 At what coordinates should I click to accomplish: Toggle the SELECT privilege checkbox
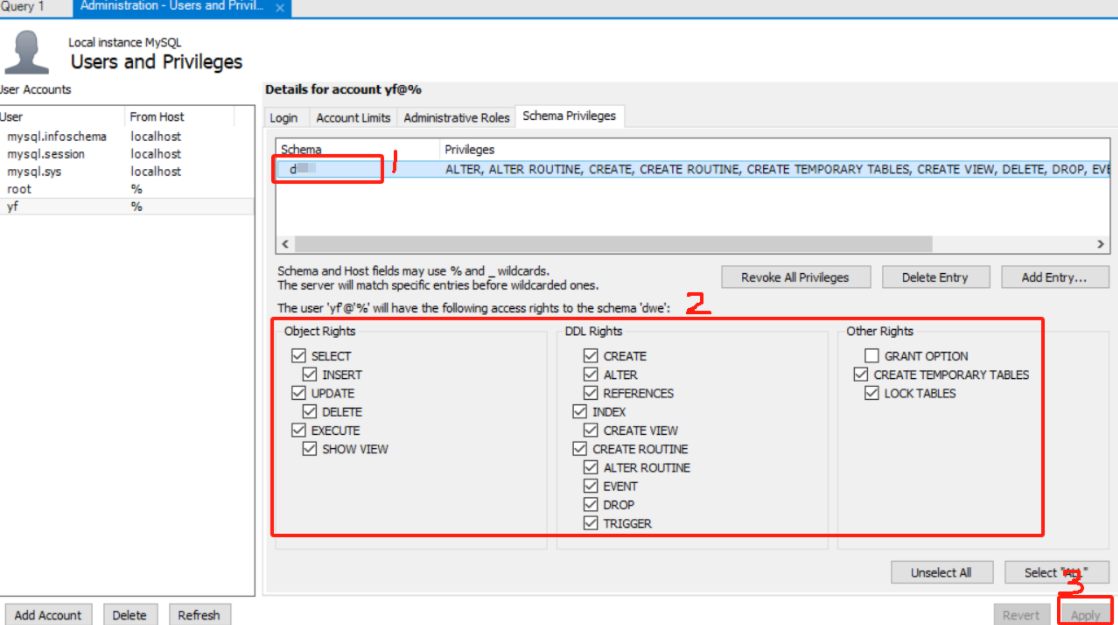pyautogui.click(x=299, y=356)
